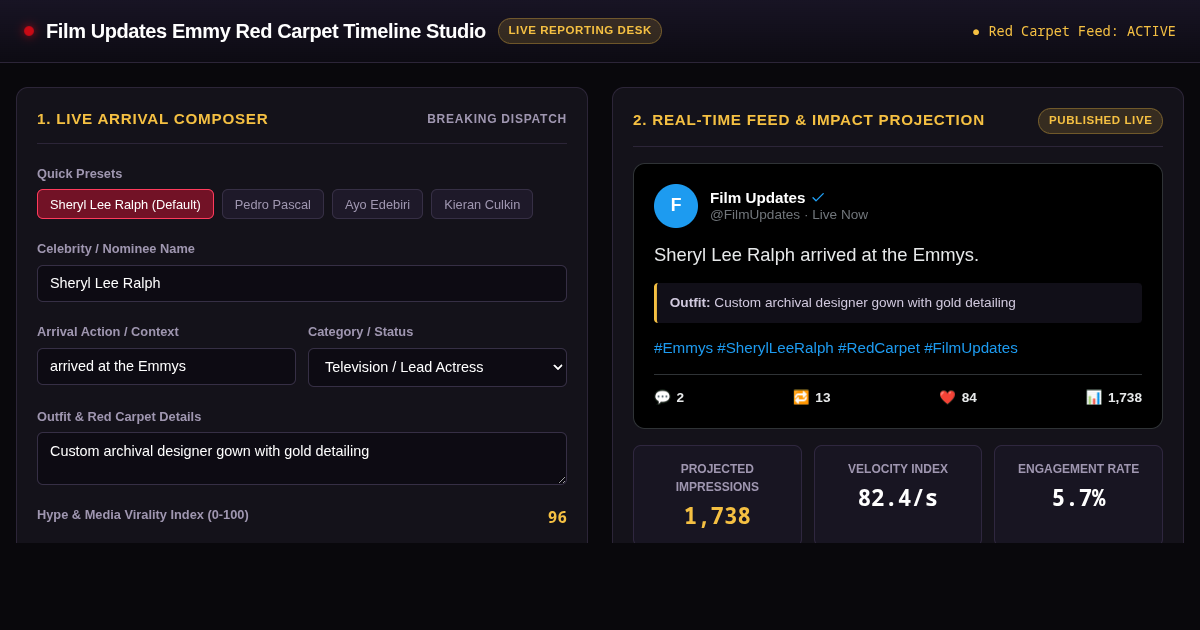
Task: Apply the Pedro Pascal preset
Action: point(273,204)
